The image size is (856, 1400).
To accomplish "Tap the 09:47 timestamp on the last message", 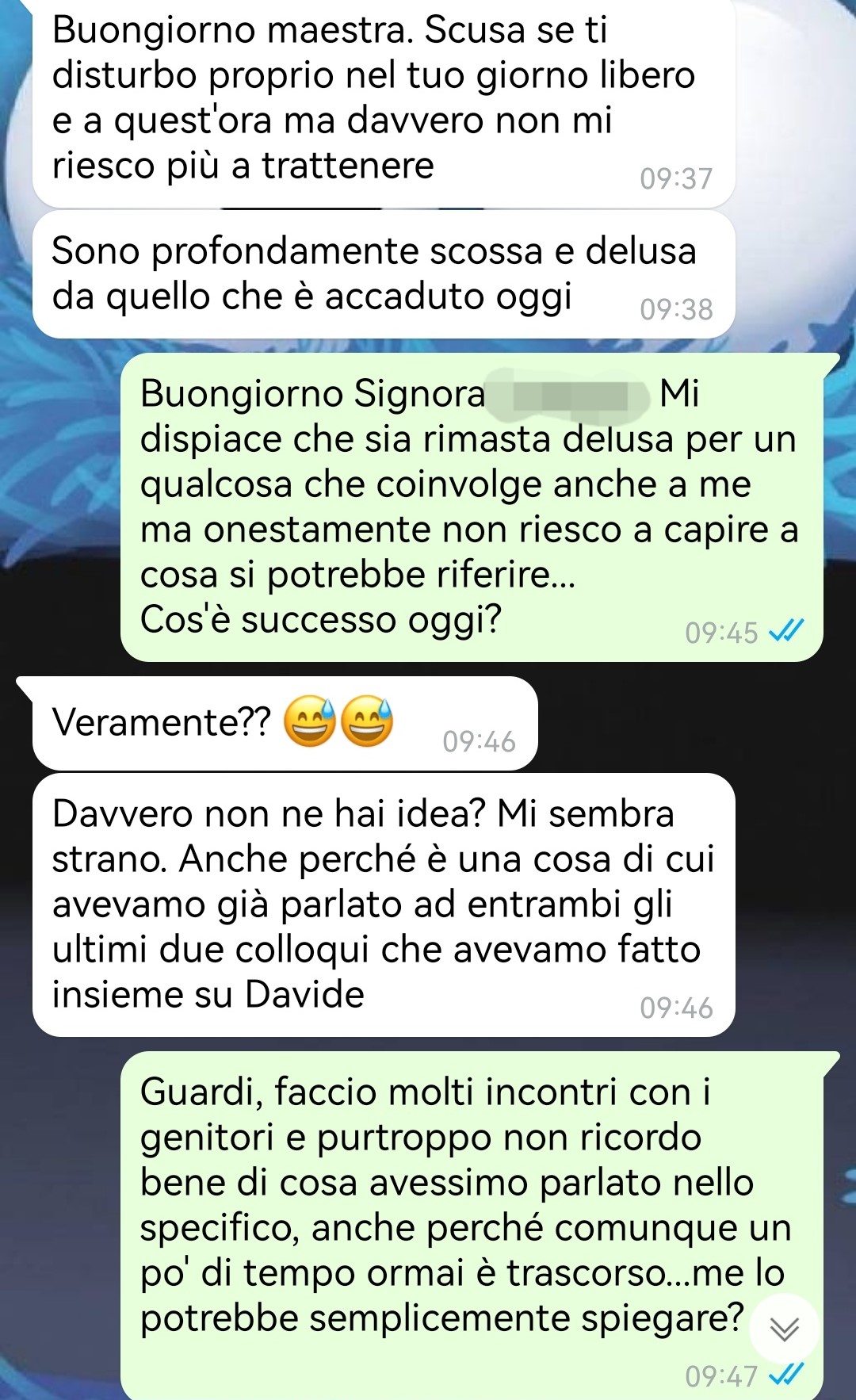I will click(721, 1376).
